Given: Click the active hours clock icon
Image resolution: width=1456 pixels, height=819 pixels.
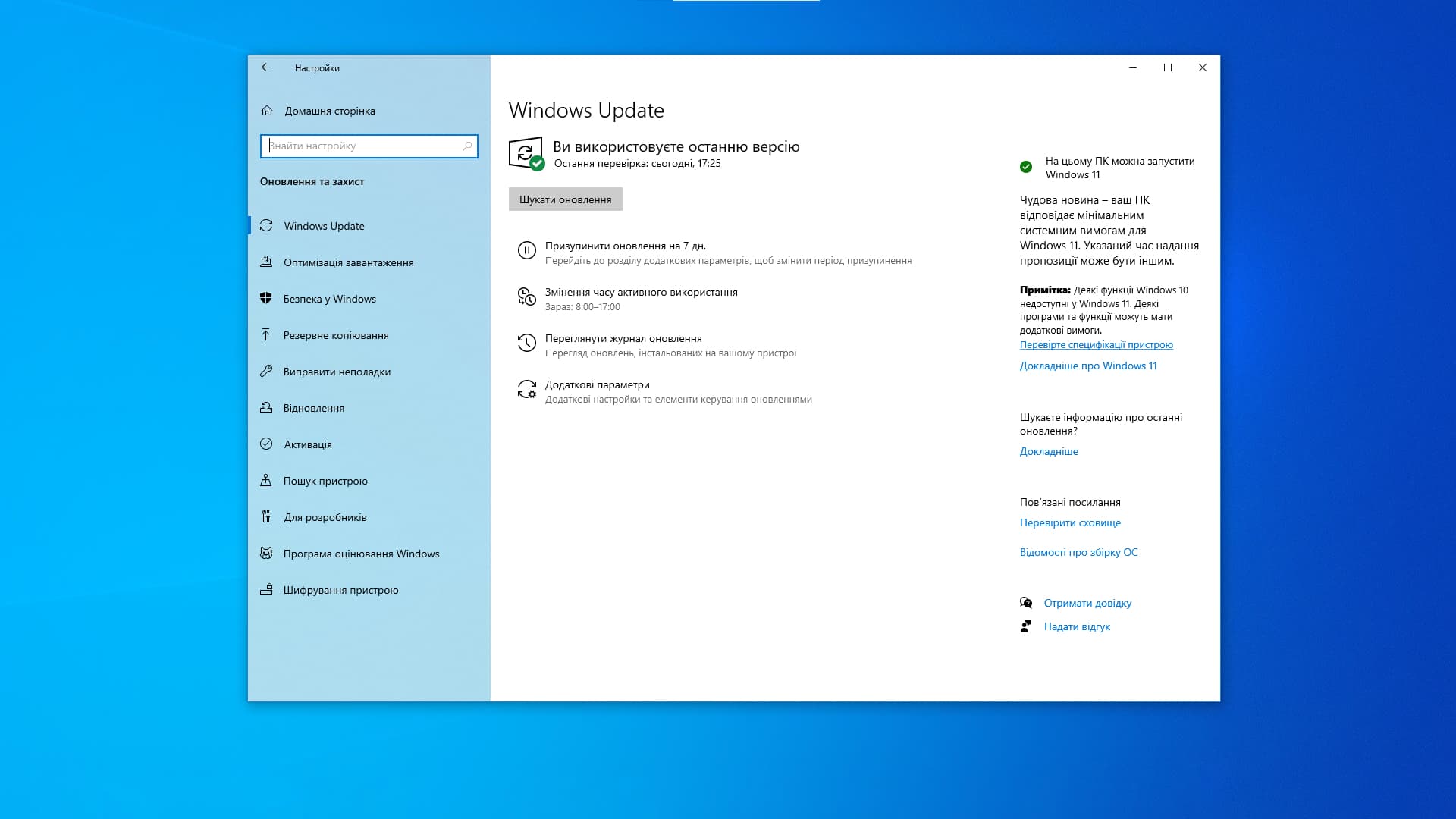Looking at the screenshot, I should [526, 297].
